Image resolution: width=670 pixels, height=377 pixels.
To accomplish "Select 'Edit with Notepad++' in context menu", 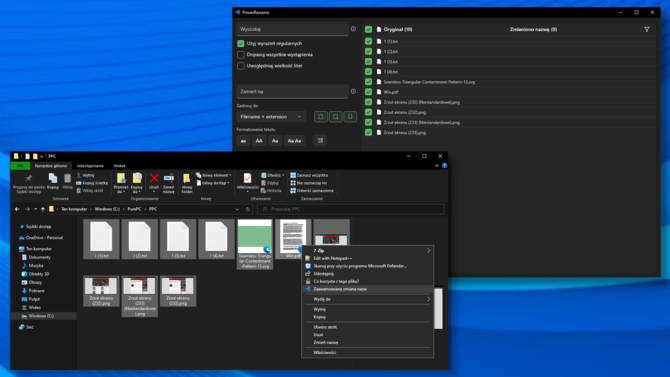I will [367, 258].
